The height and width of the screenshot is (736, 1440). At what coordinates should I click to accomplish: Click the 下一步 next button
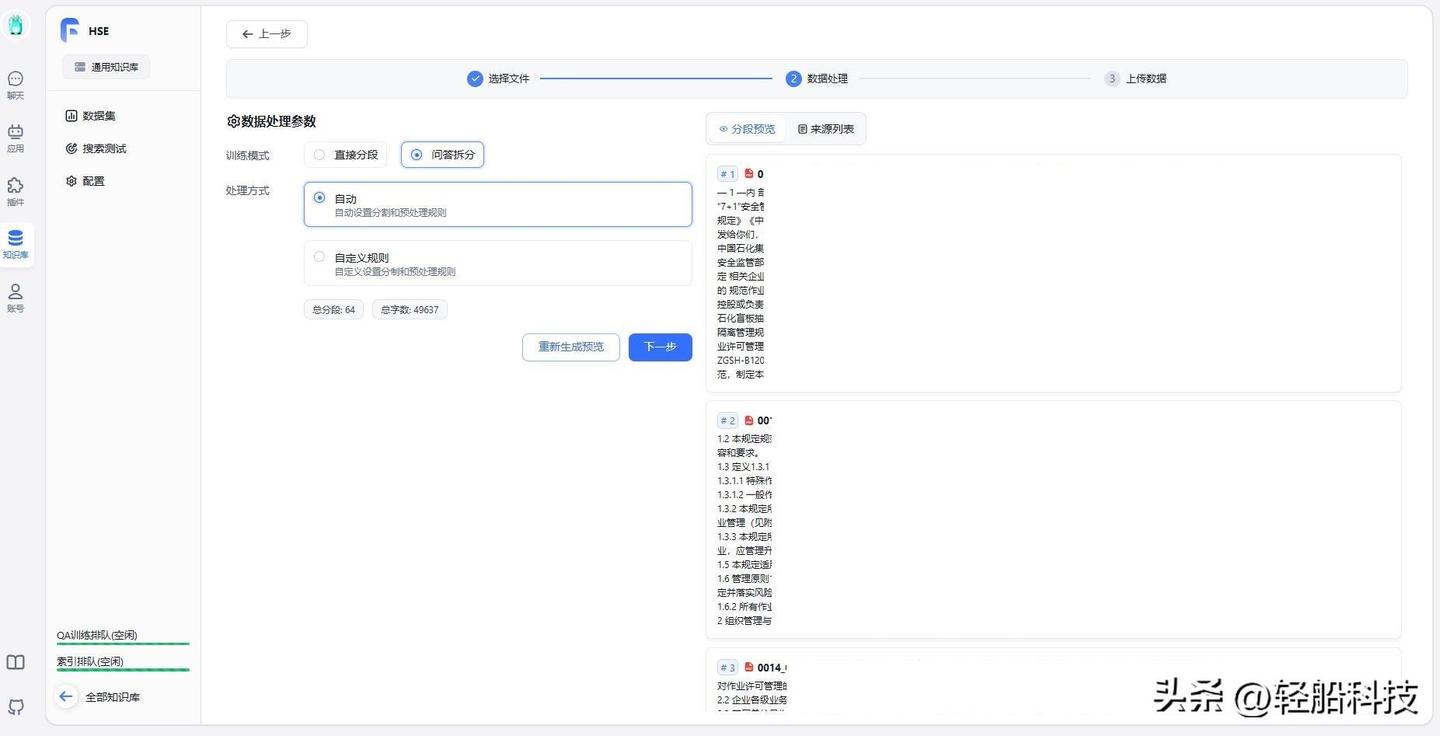(x=660, y=347)
